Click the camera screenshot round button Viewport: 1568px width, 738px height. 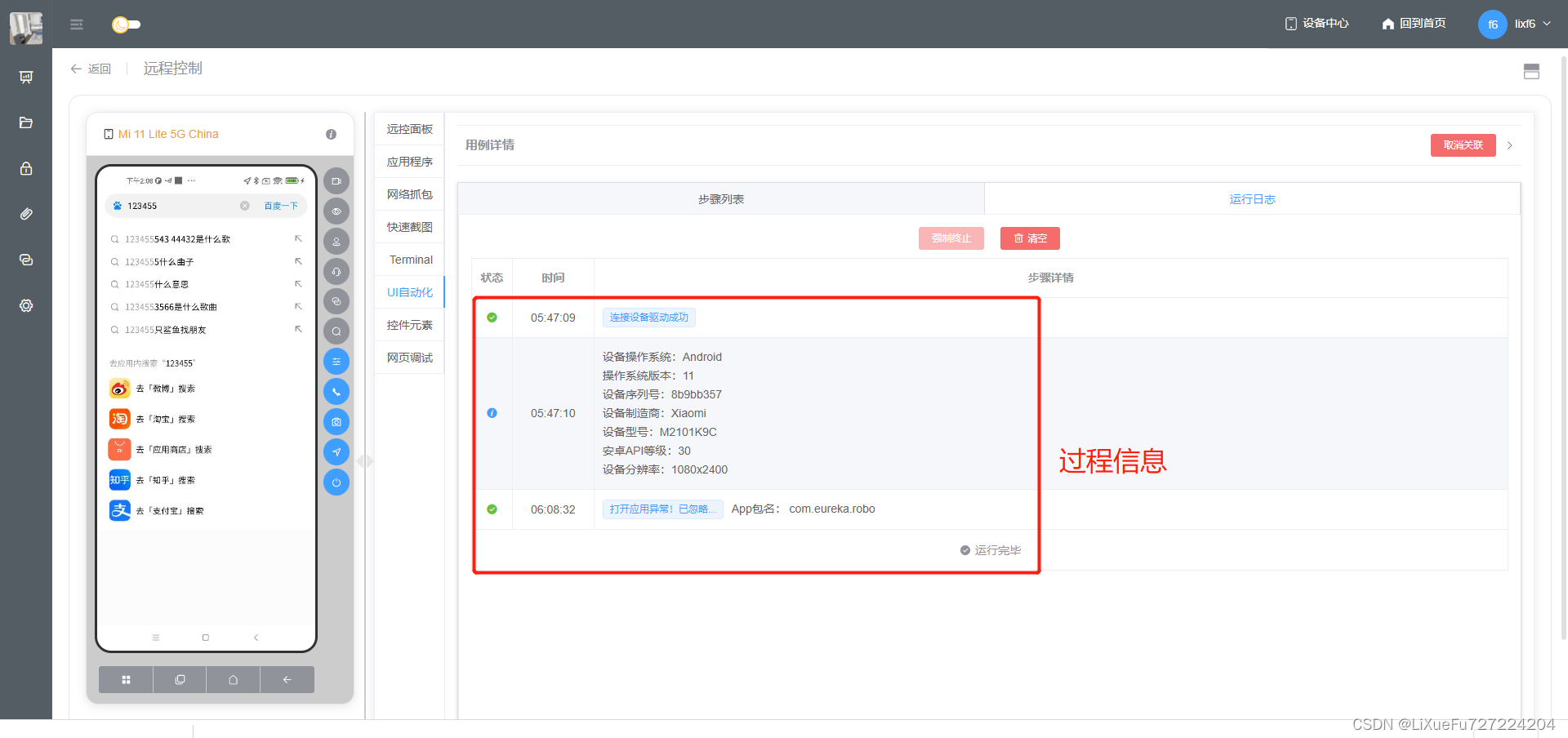336,422
